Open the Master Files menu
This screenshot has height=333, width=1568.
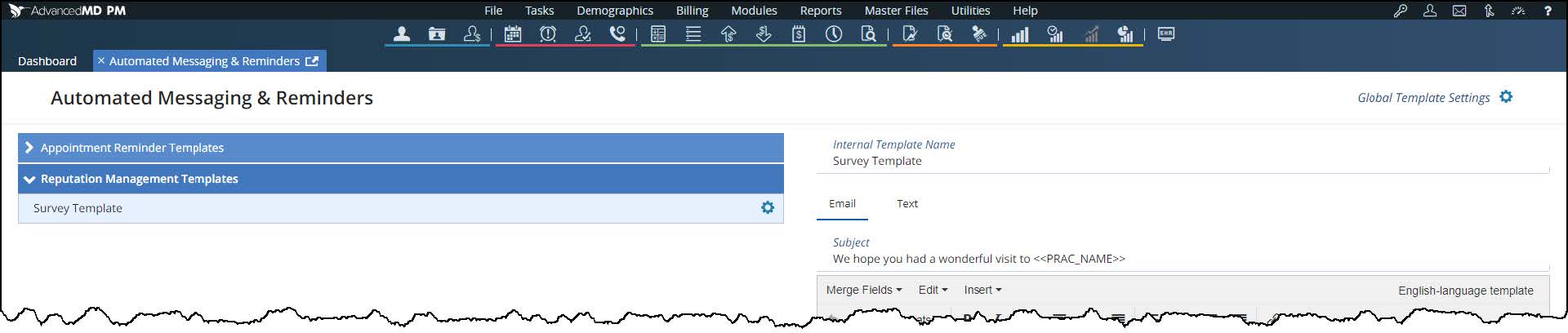tap(896, 11)
